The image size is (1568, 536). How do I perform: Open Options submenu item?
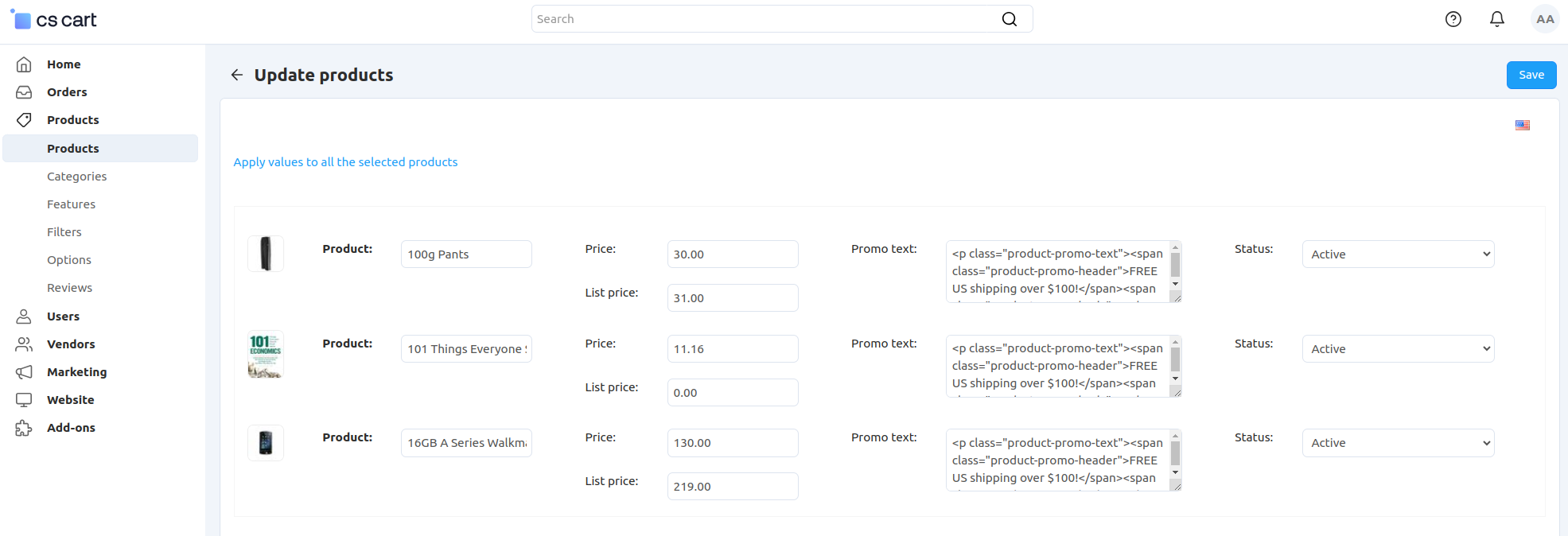pos(69,260)
